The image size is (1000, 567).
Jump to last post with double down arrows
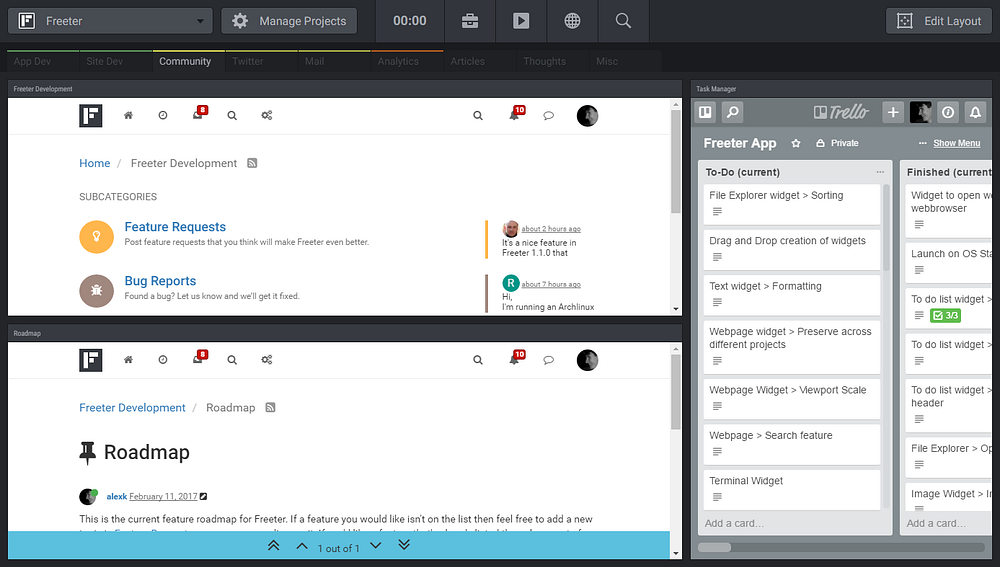coord(404,545)
